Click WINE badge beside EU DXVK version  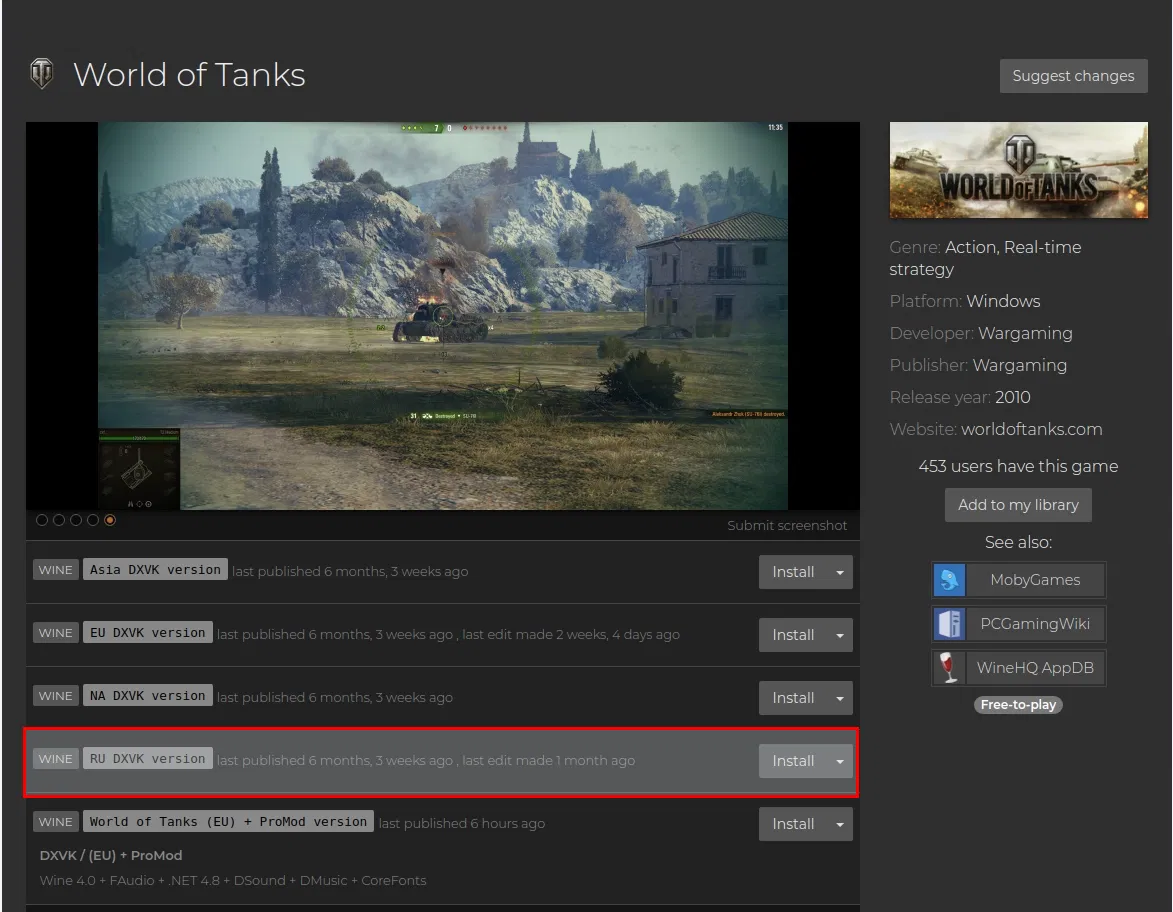pyautogui.click(x=55, y=632)
